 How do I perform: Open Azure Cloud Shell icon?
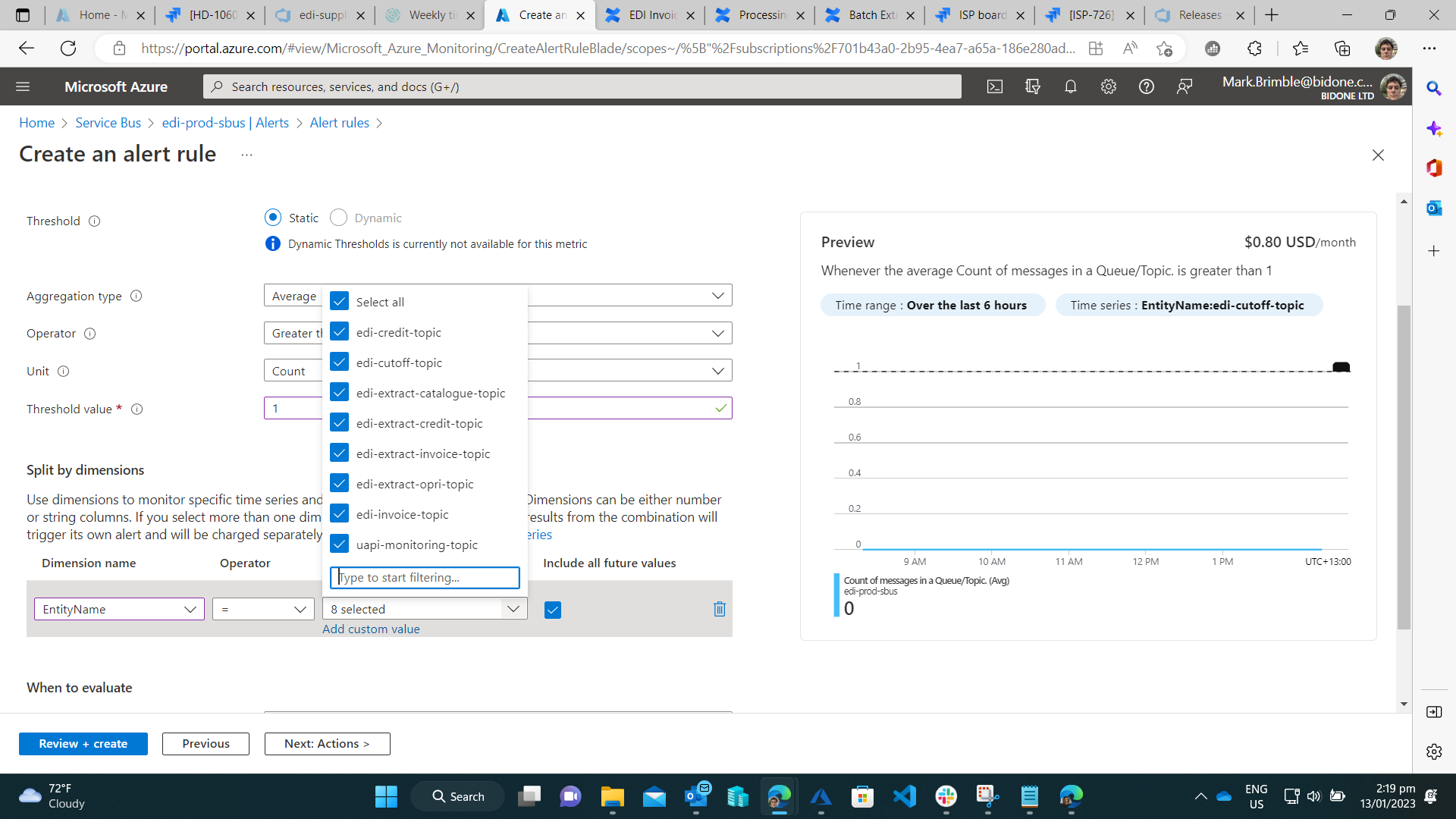click(994, 86)
